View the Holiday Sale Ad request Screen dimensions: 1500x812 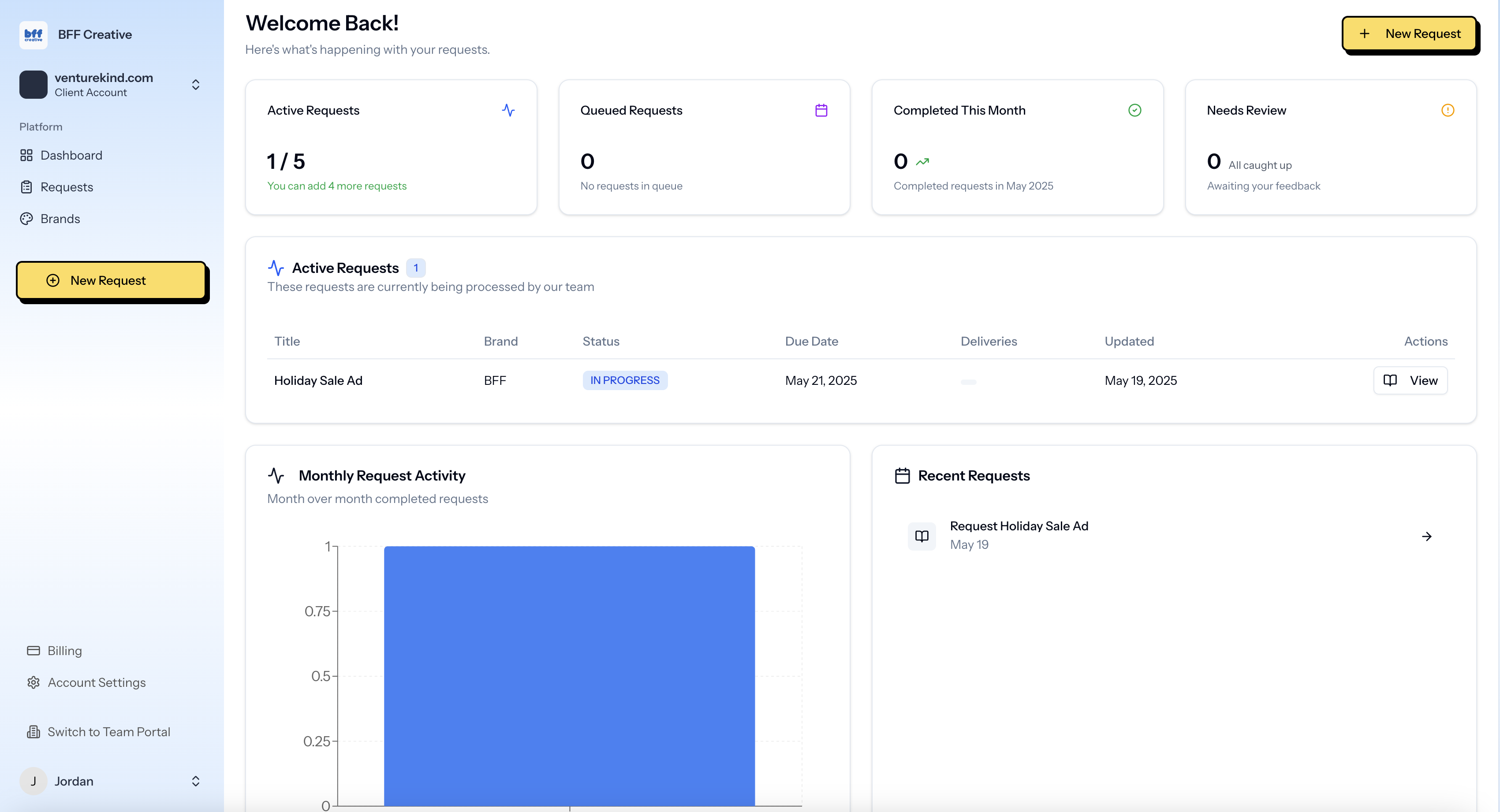pos(1410,380)
